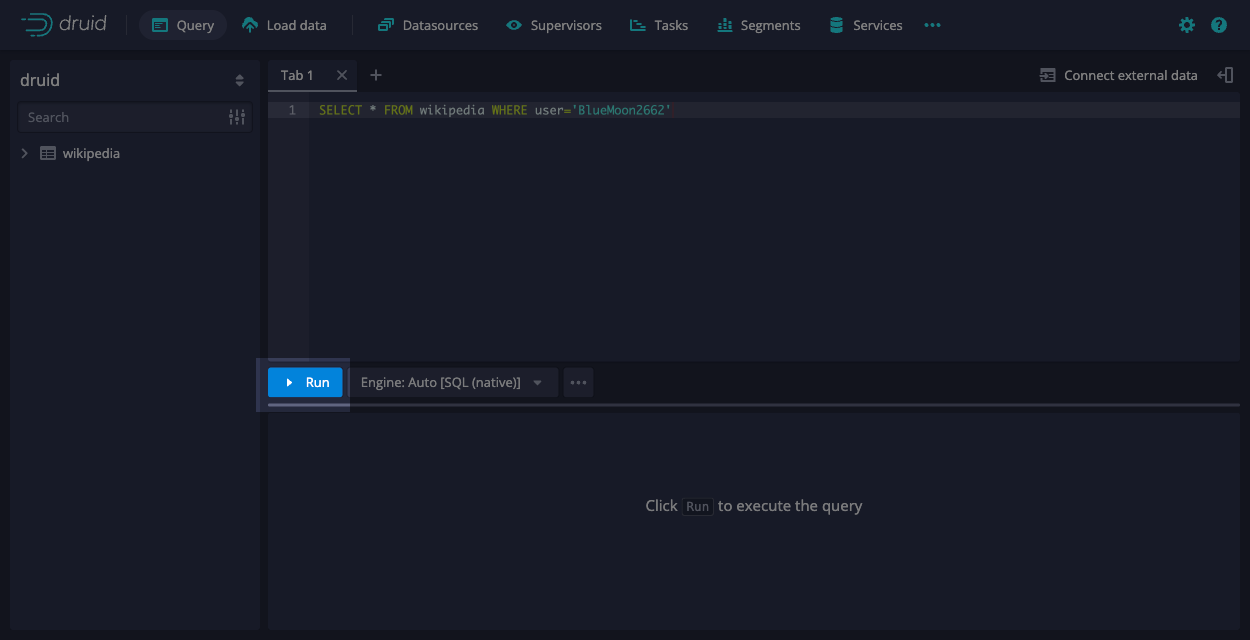
Task: Open the Engine: Auto dropdown
Action: (x=452, y=382)
